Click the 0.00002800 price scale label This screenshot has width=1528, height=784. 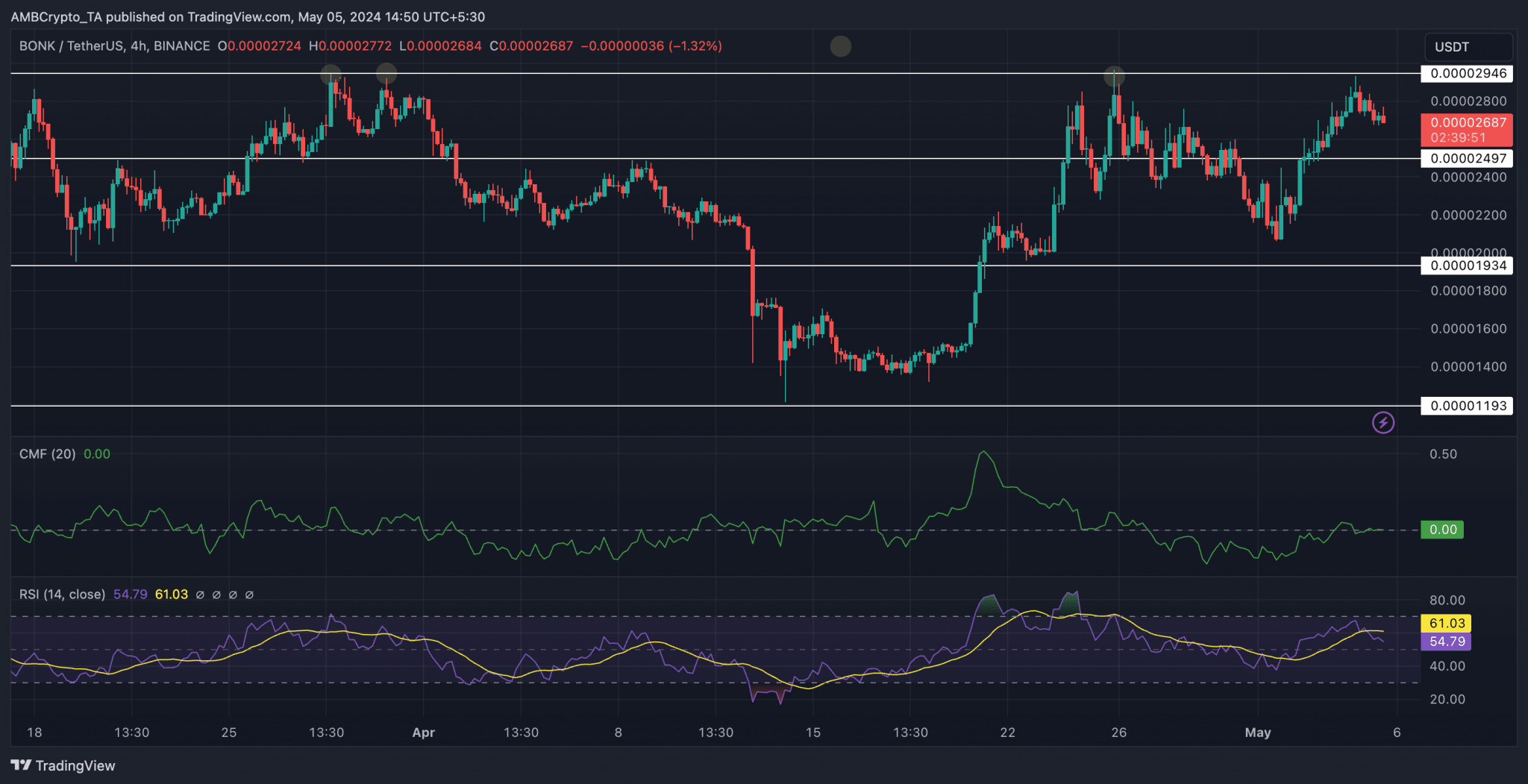click(x=1468, y=101)
